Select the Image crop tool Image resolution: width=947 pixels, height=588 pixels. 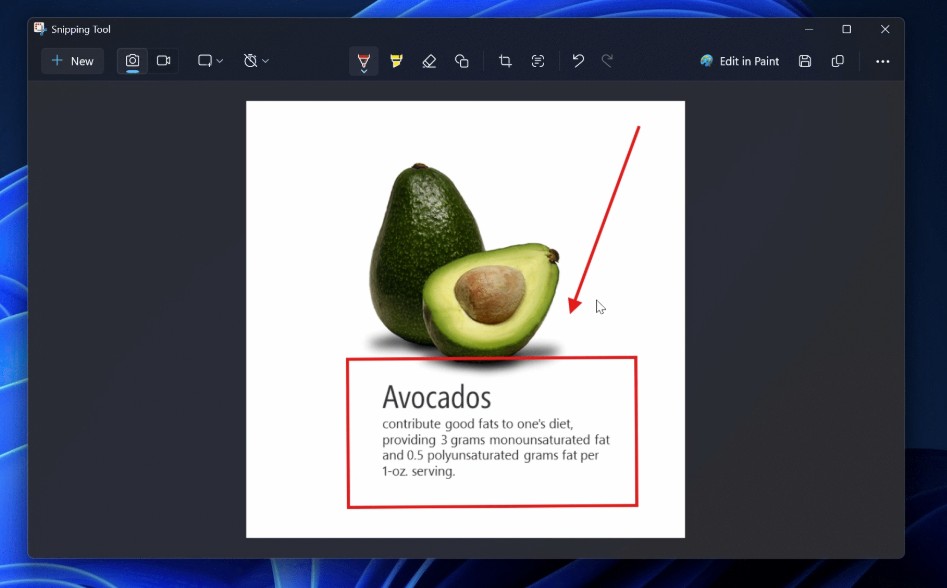[505, 61]
